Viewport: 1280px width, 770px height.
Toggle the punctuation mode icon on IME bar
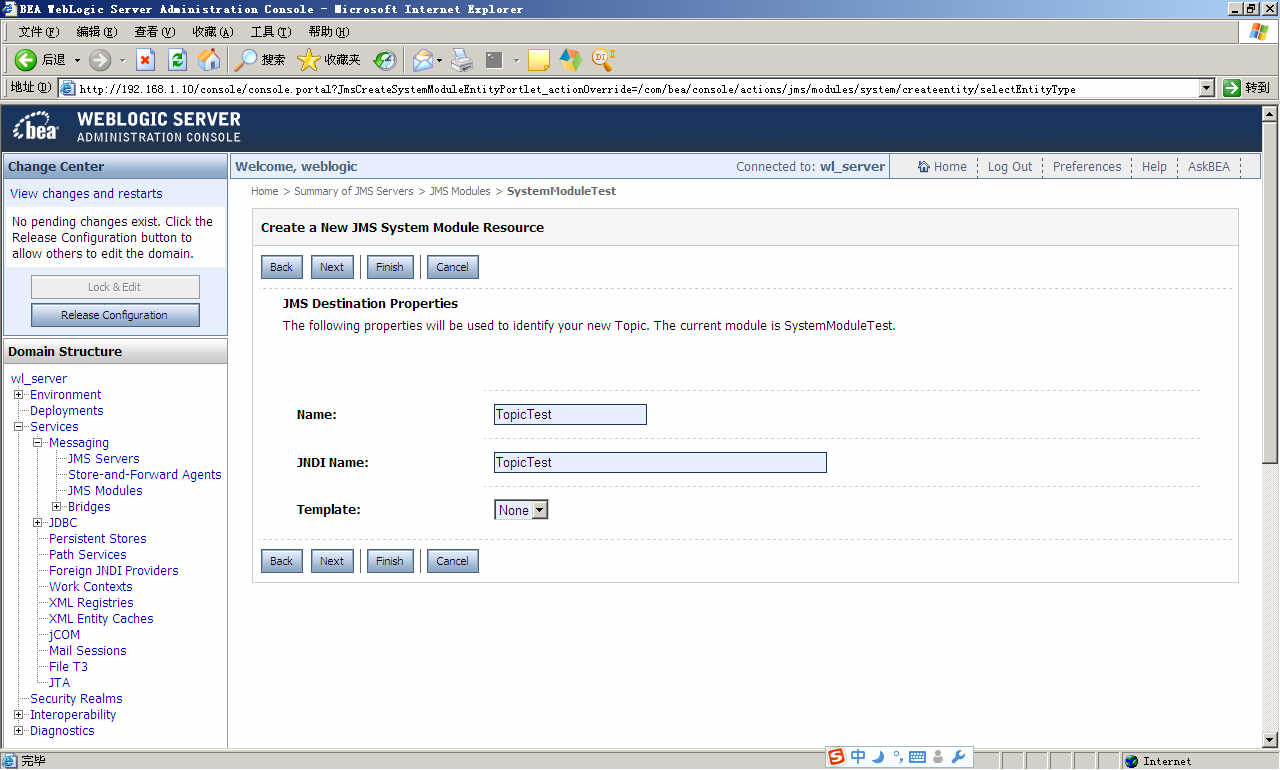(x=898, y=757)
